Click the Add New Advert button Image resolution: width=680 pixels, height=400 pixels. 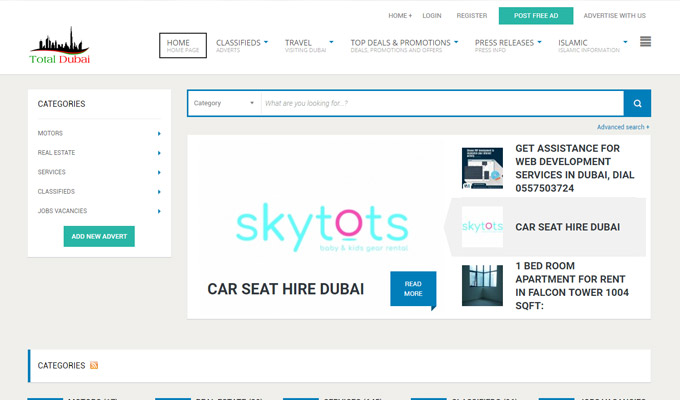[99, 236]
